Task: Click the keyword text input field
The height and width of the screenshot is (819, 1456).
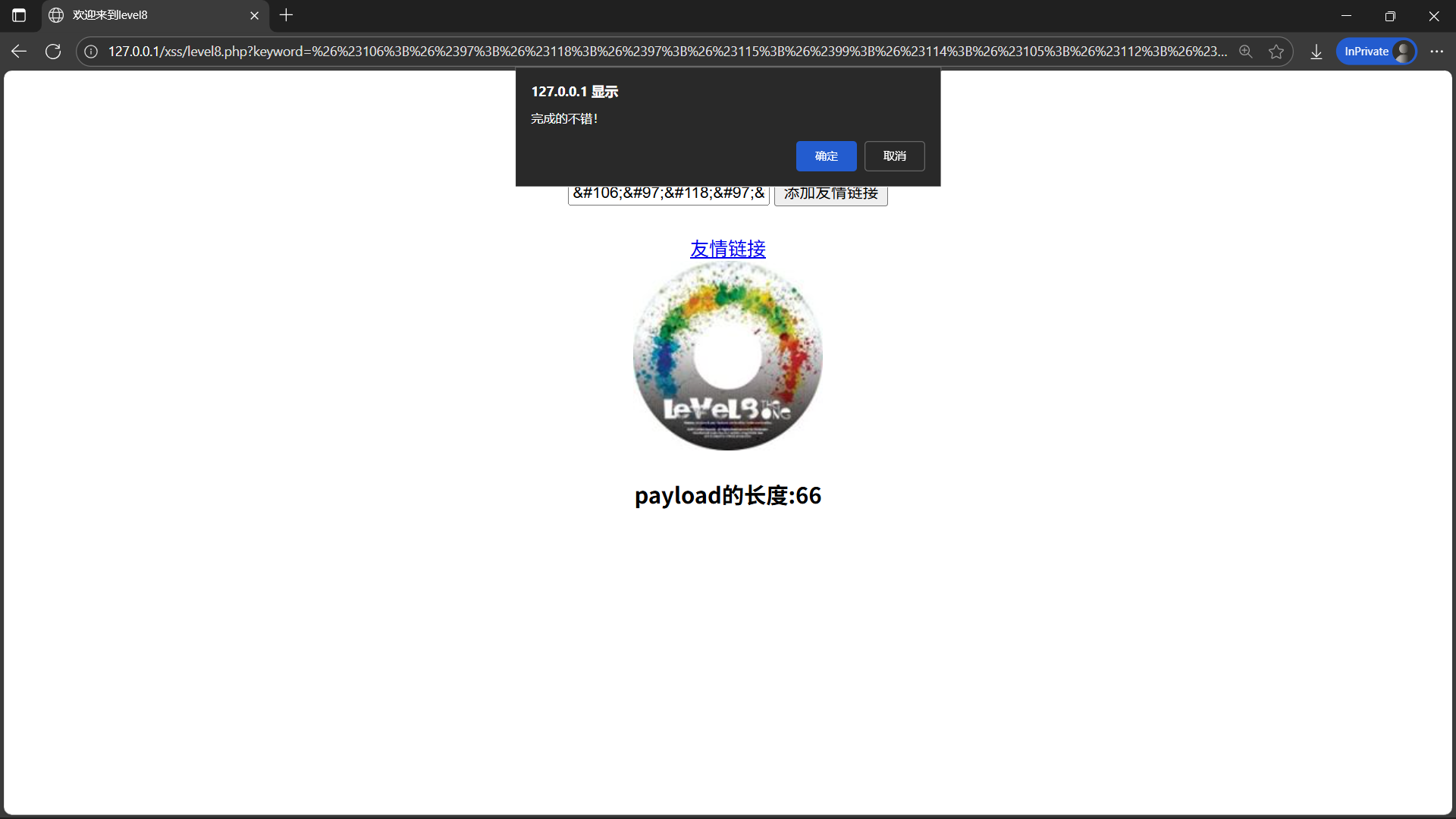Action: tap(668, 196)
